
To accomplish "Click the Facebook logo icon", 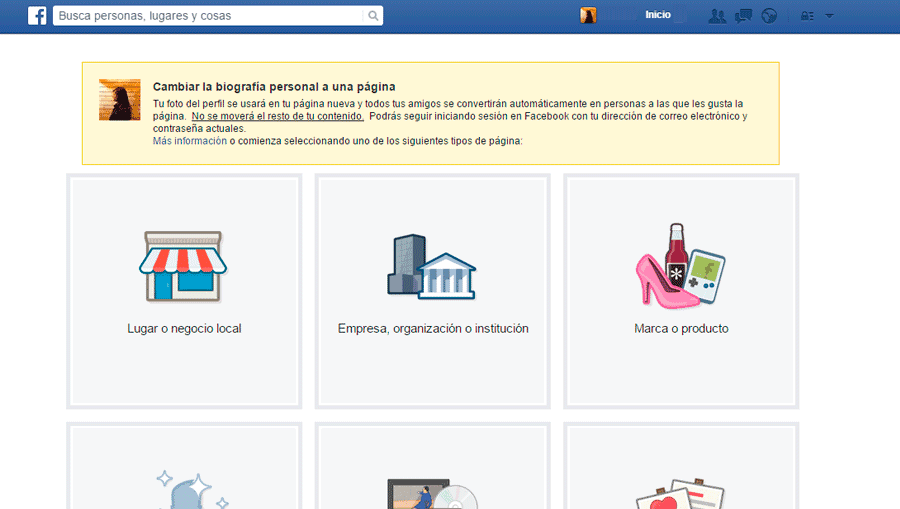I will pos(37,15).
